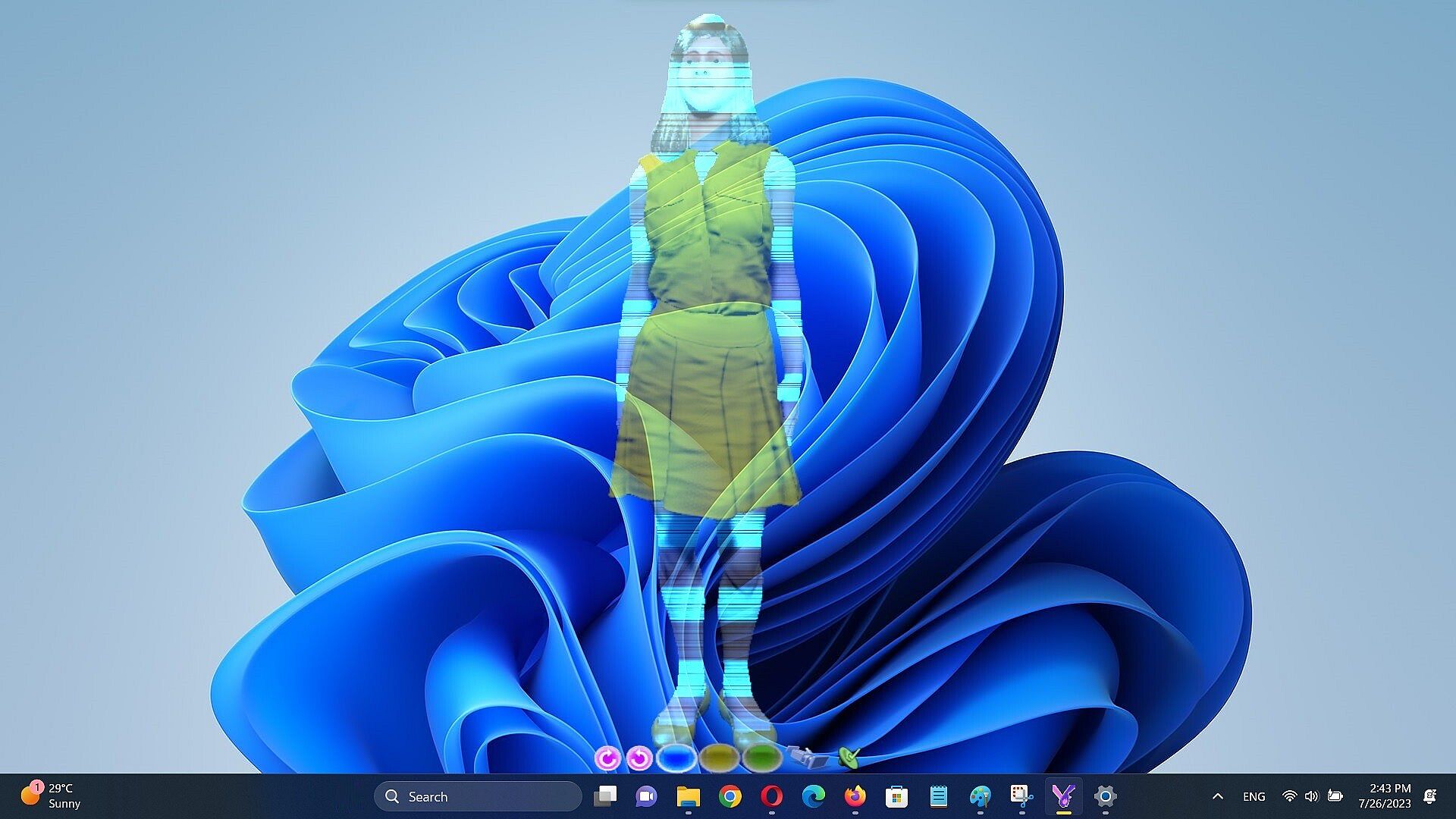Open Microsoft Store from the taskbar
The width and height of the screenshot is (1456, 819).
tap(896, 796)
